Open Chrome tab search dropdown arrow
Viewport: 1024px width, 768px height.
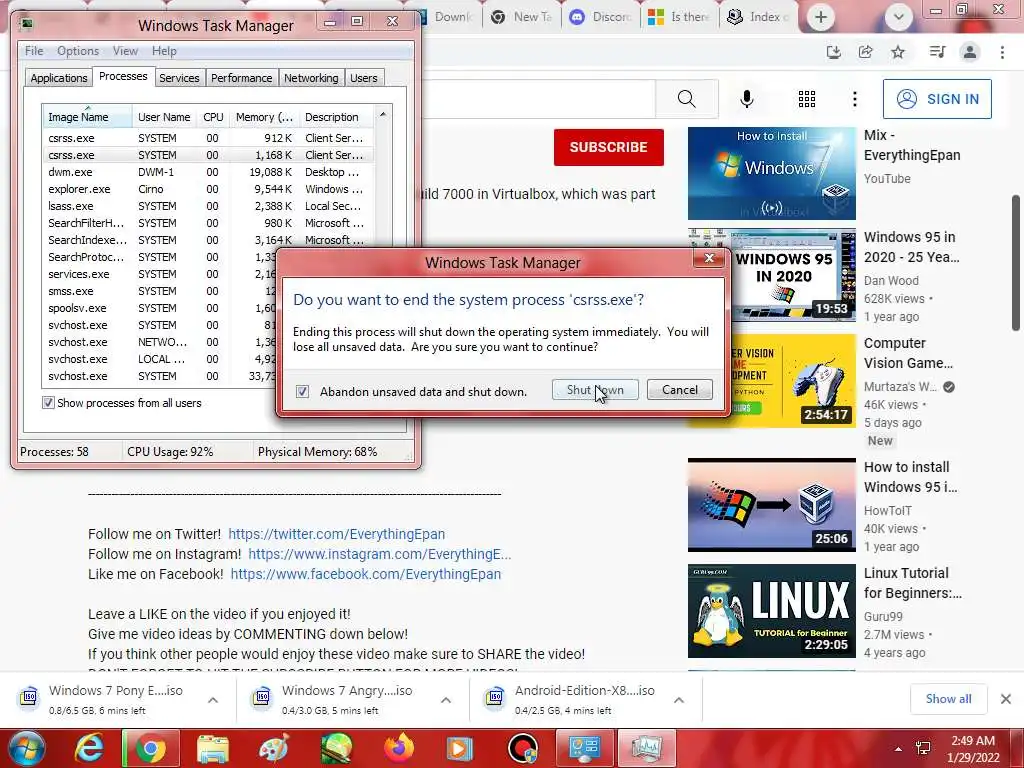tap(899, 17)
